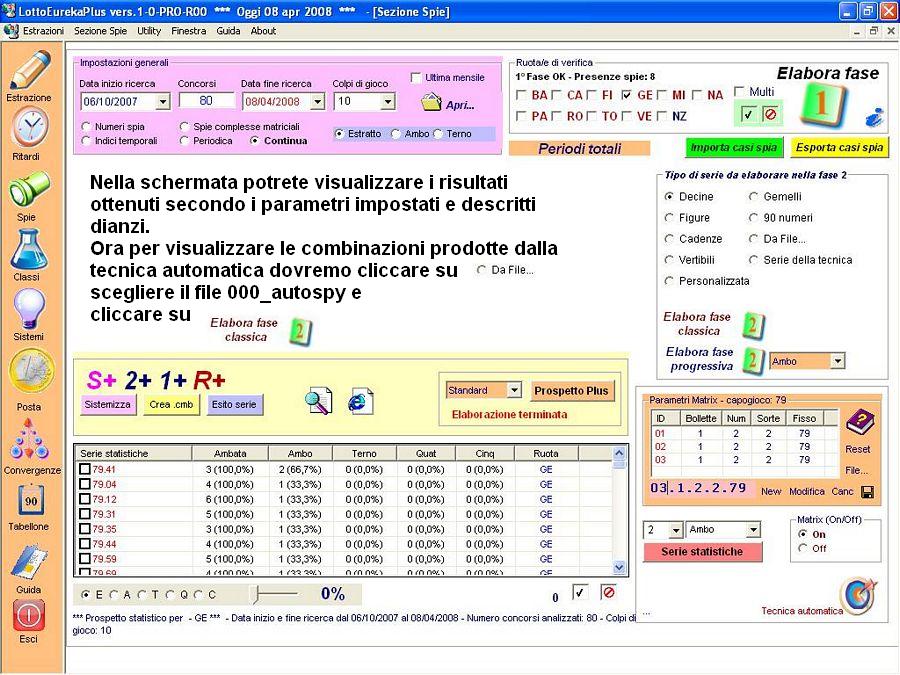Viewport: 900px width, 675px height.
Task: Open the Spie flashlight icon
Action: 29,189
